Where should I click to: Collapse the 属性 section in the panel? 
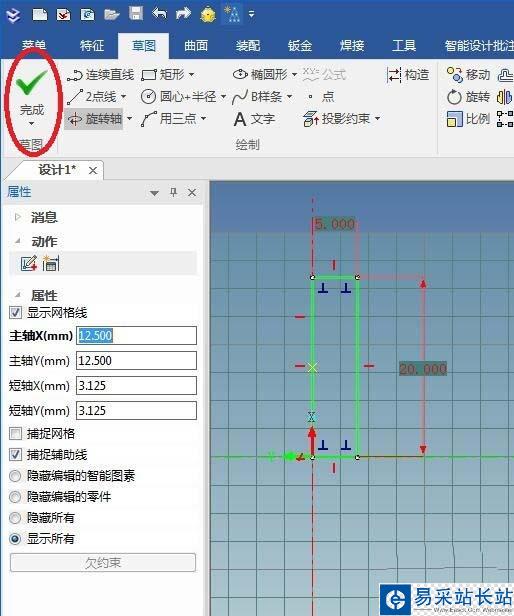point(17,295)
